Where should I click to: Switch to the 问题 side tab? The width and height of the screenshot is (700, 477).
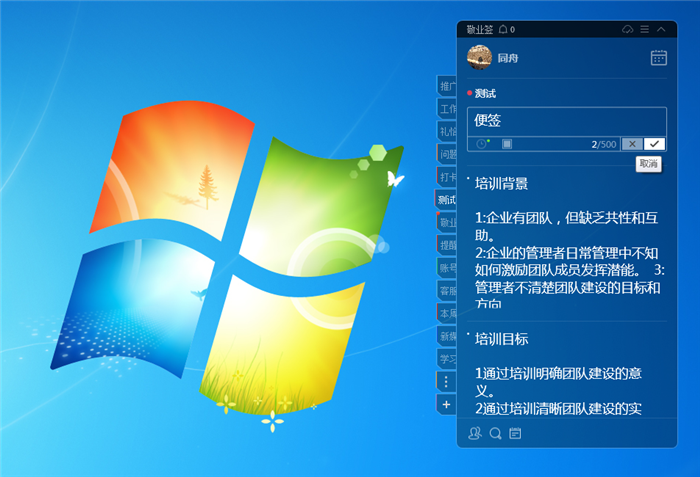[x=447, y=154]
